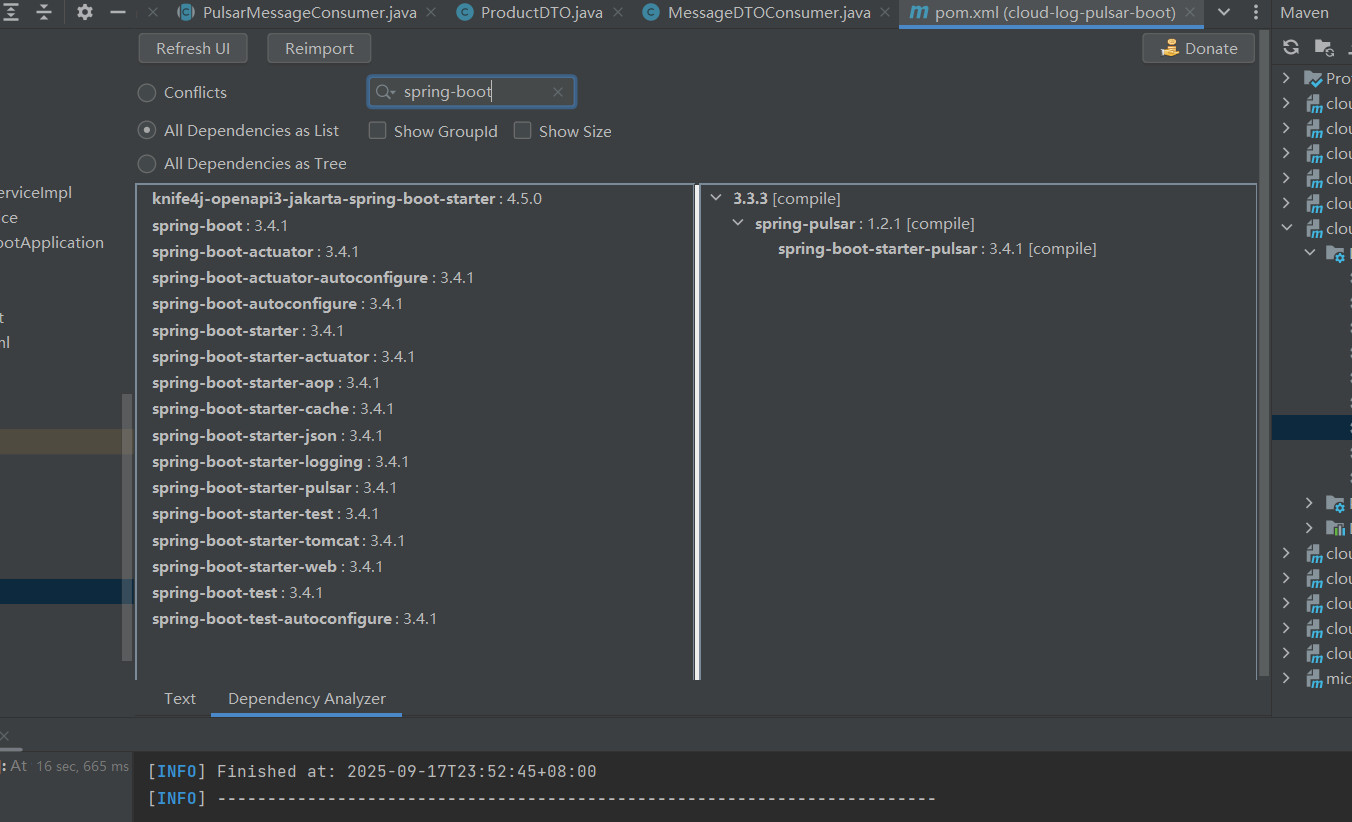Viewport: 1352px width, 822px height.
Task: Click the MessageDTOConsumer.java class icon
Action: click(651, 13)
